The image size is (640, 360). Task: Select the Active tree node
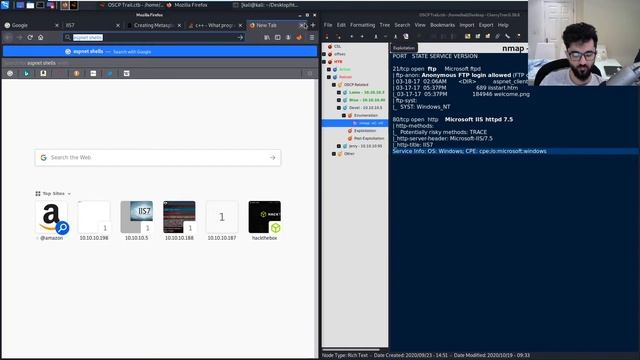coord(344,69)
